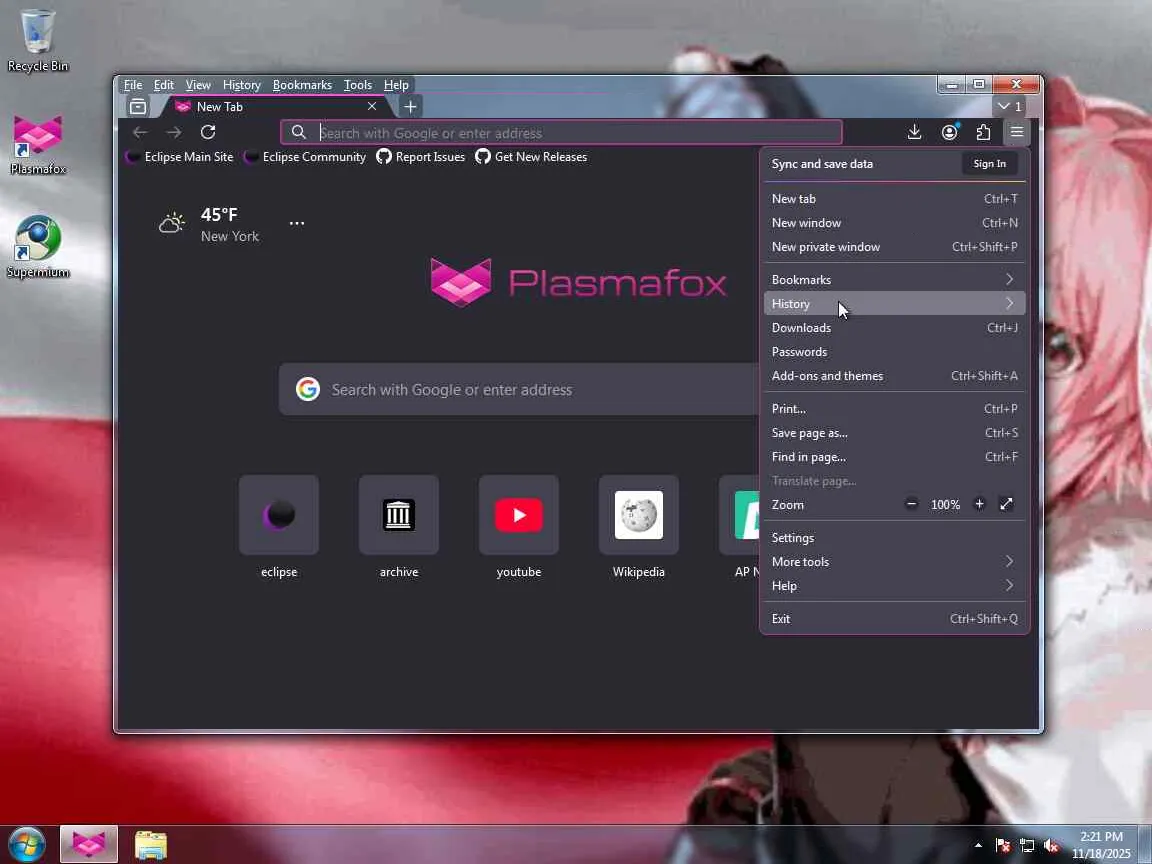
Task: Zoom in with the plus button
Action: [979, 504]
